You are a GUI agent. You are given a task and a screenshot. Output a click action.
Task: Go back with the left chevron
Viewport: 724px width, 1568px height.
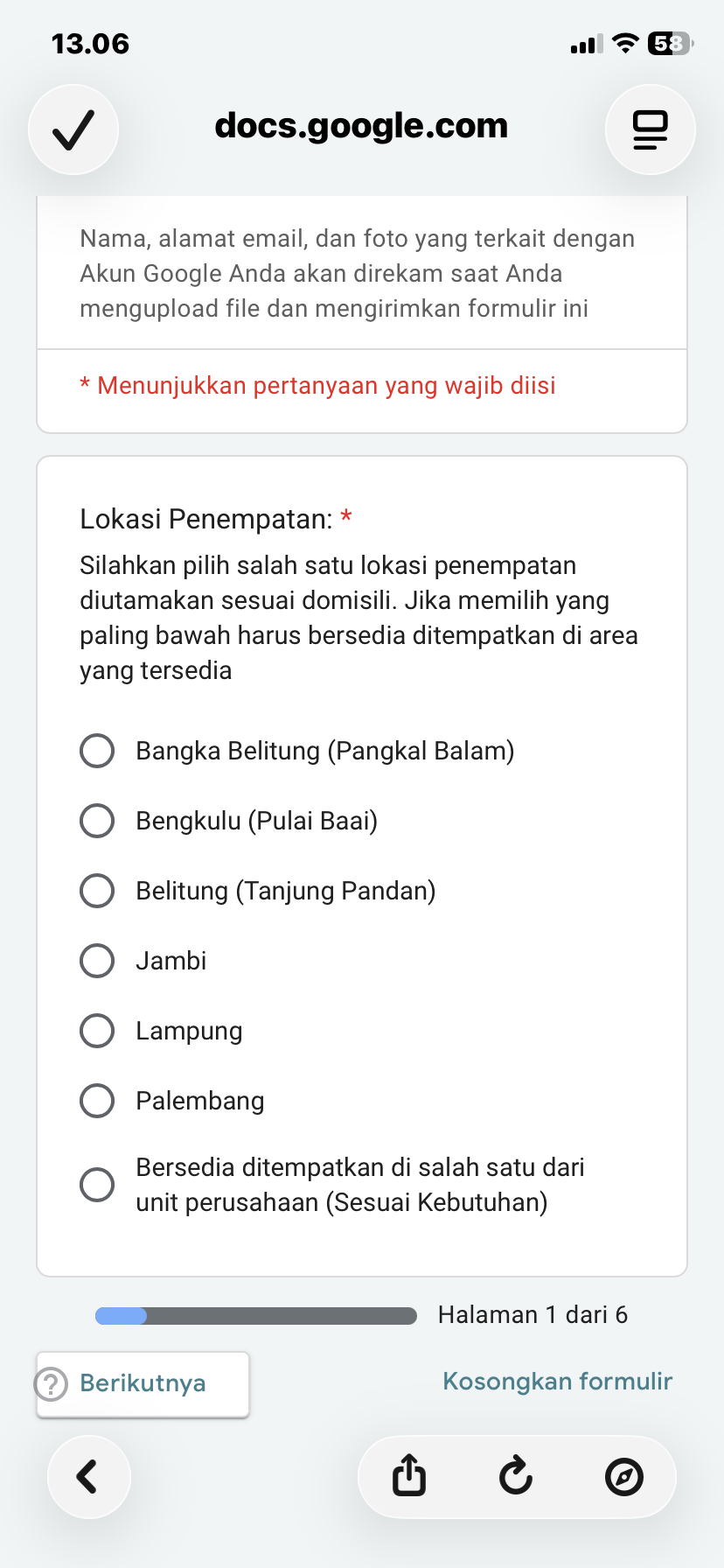[x=88, y=1476]
